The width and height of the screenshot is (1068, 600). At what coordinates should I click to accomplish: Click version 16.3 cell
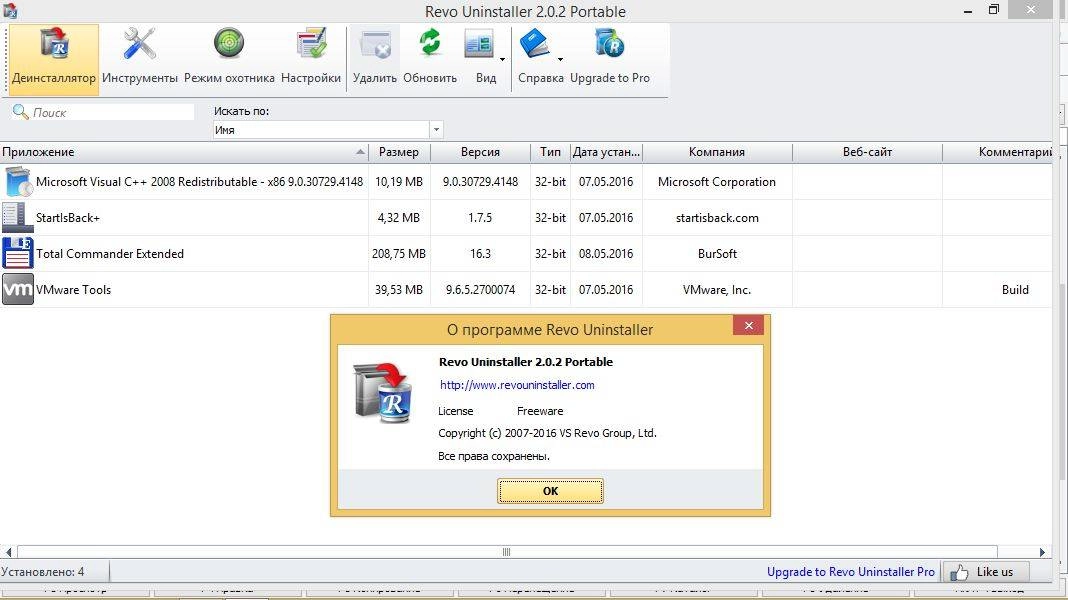pyautogui.click(x=480, y=253)
